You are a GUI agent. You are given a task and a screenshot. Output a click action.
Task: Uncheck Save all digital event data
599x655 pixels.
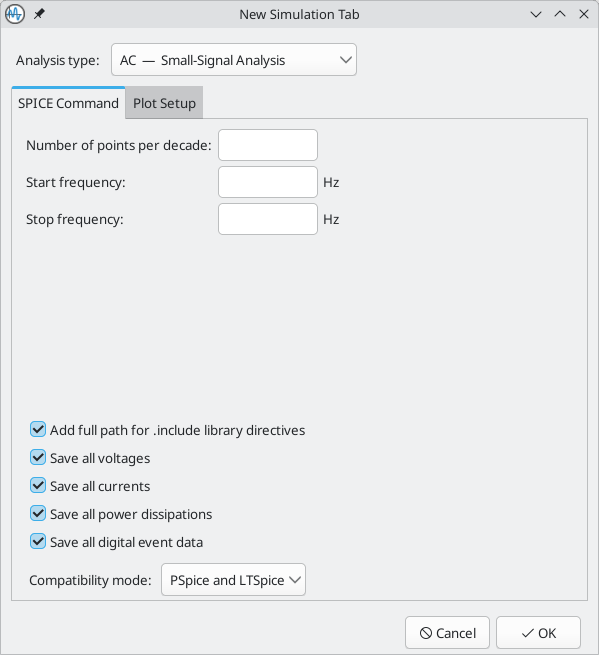point(38,541)
